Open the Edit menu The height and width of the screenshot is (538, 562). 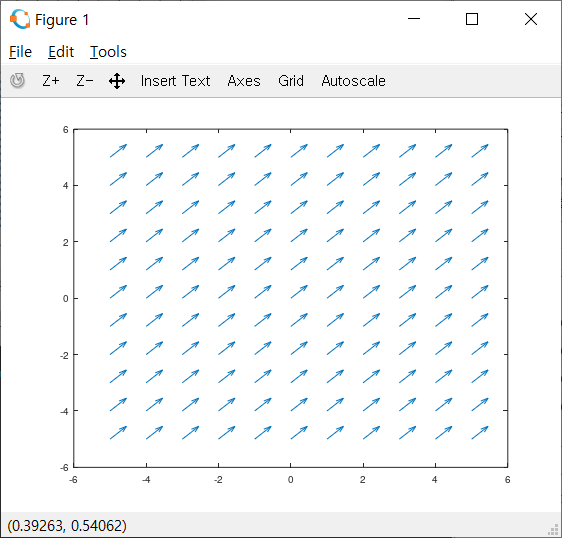click(61, 52)
